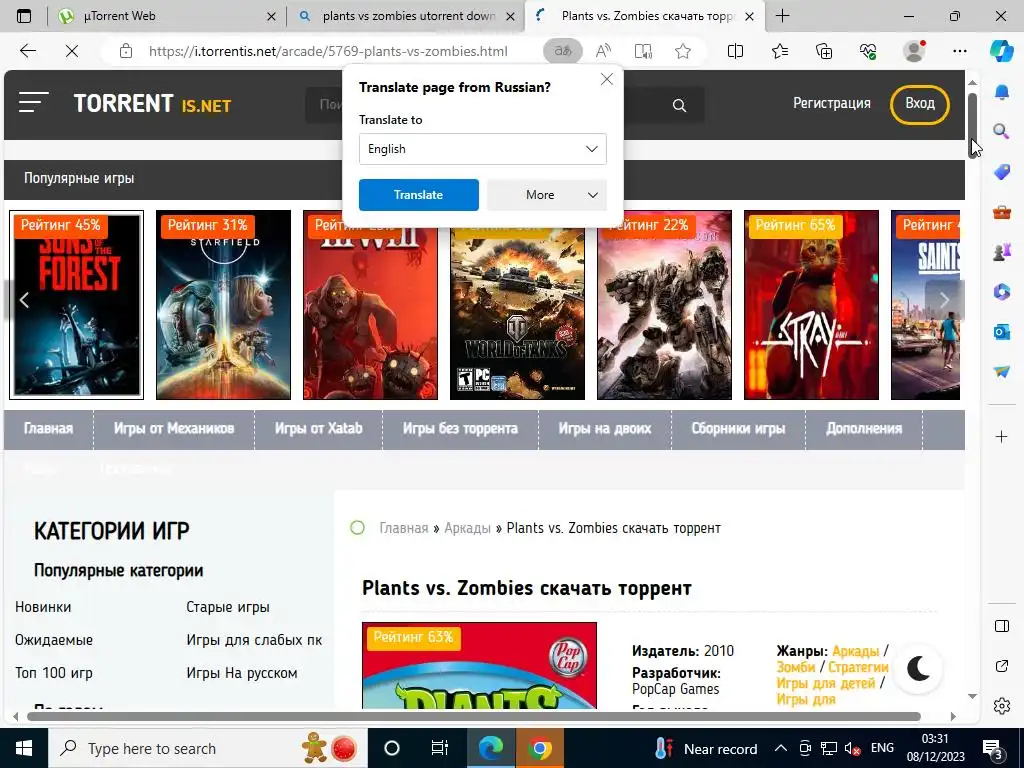Screen dimensions: 1024x768
Task: Open the sidebar Outlook icon
Action: [1002, 332]
